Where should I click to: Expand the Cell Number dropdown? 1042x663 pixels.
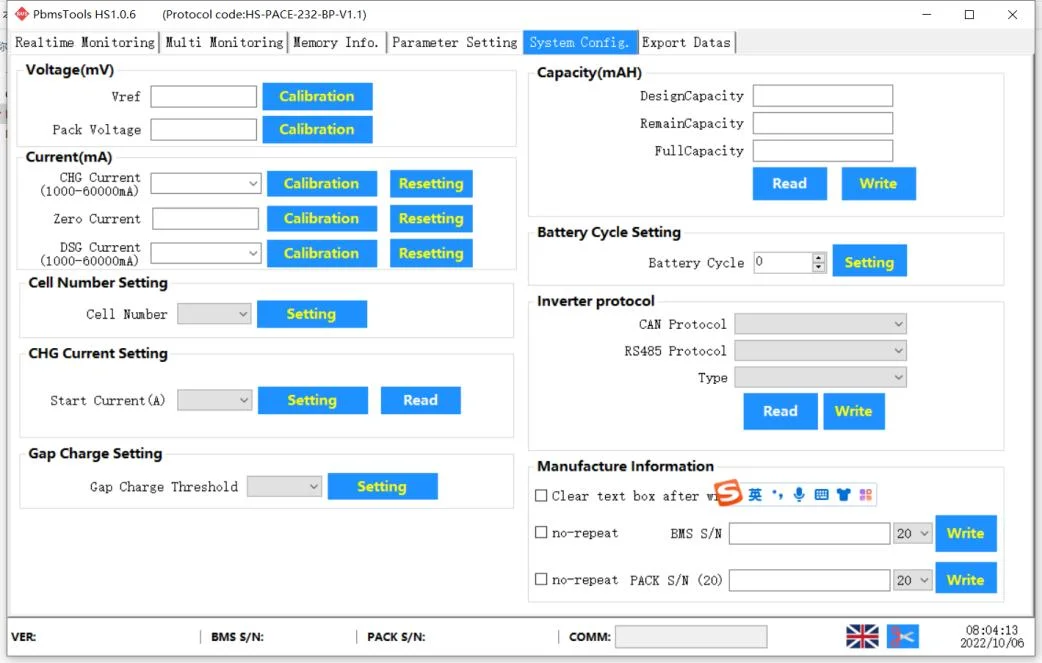(214, 314)
